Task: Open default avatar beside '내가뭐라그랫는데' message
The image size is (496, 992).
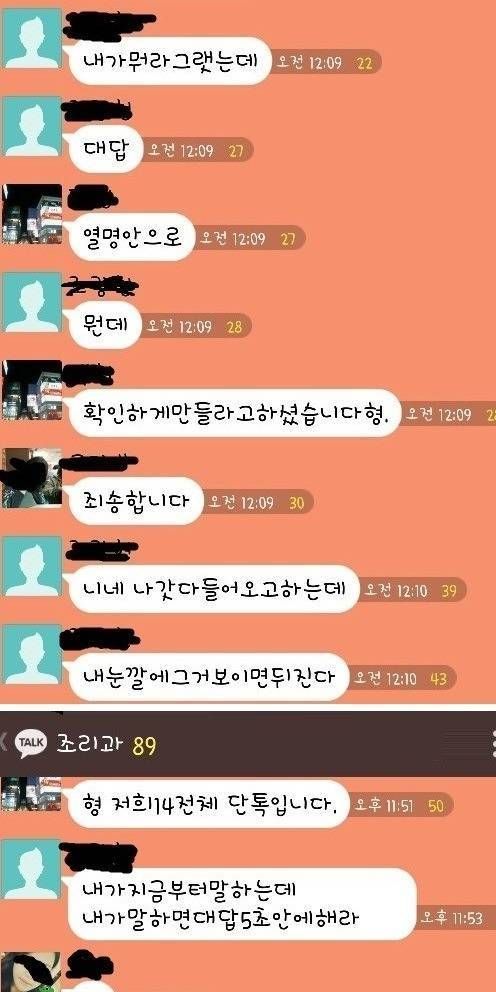Action: coord(32,38)
